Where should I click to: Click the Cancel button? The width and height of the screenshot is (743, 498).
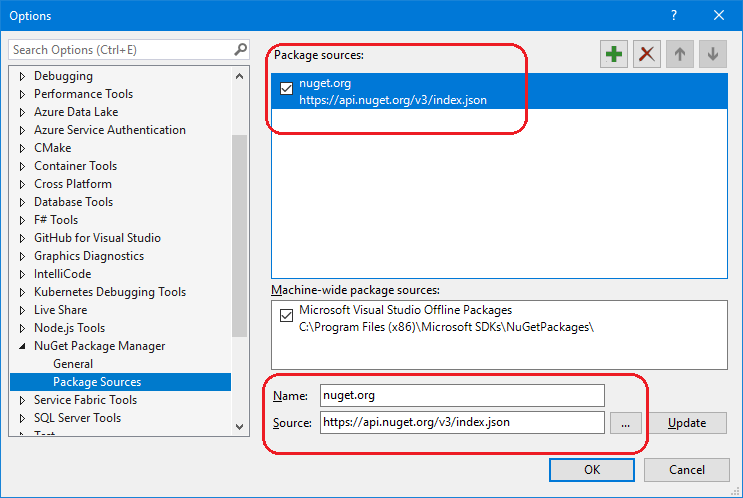[687, 470]
